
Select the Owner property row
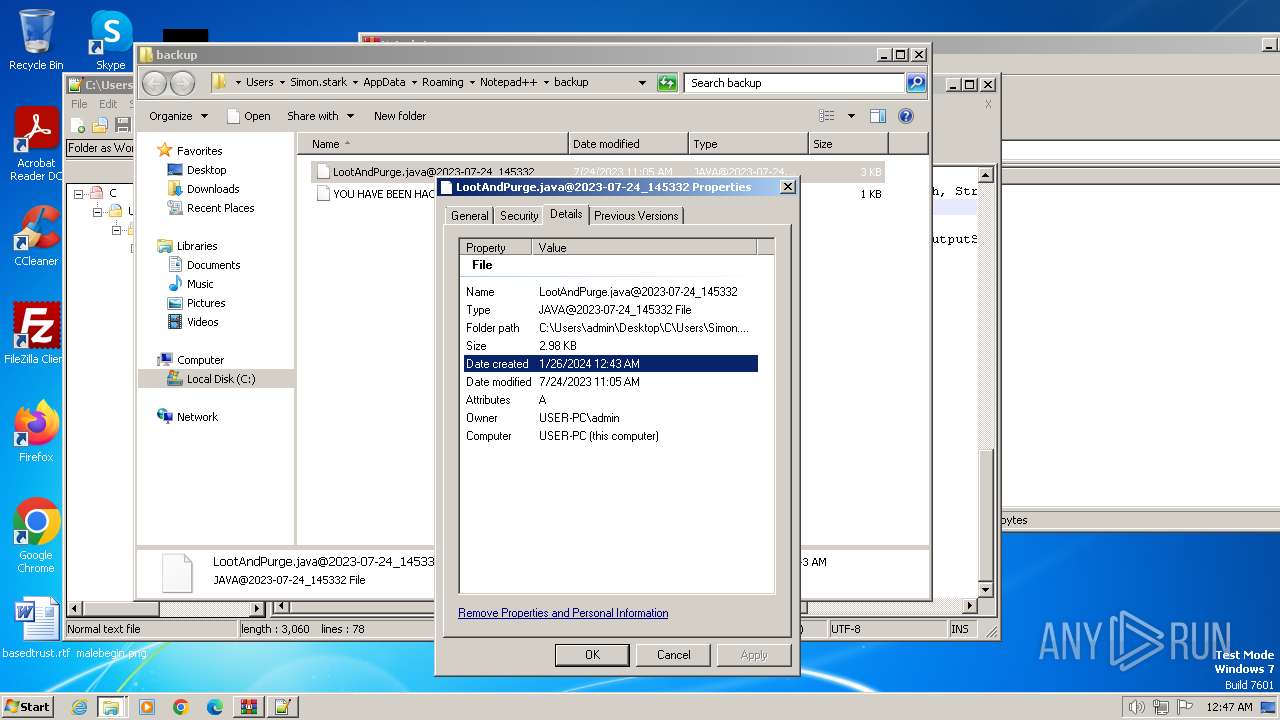611,418
